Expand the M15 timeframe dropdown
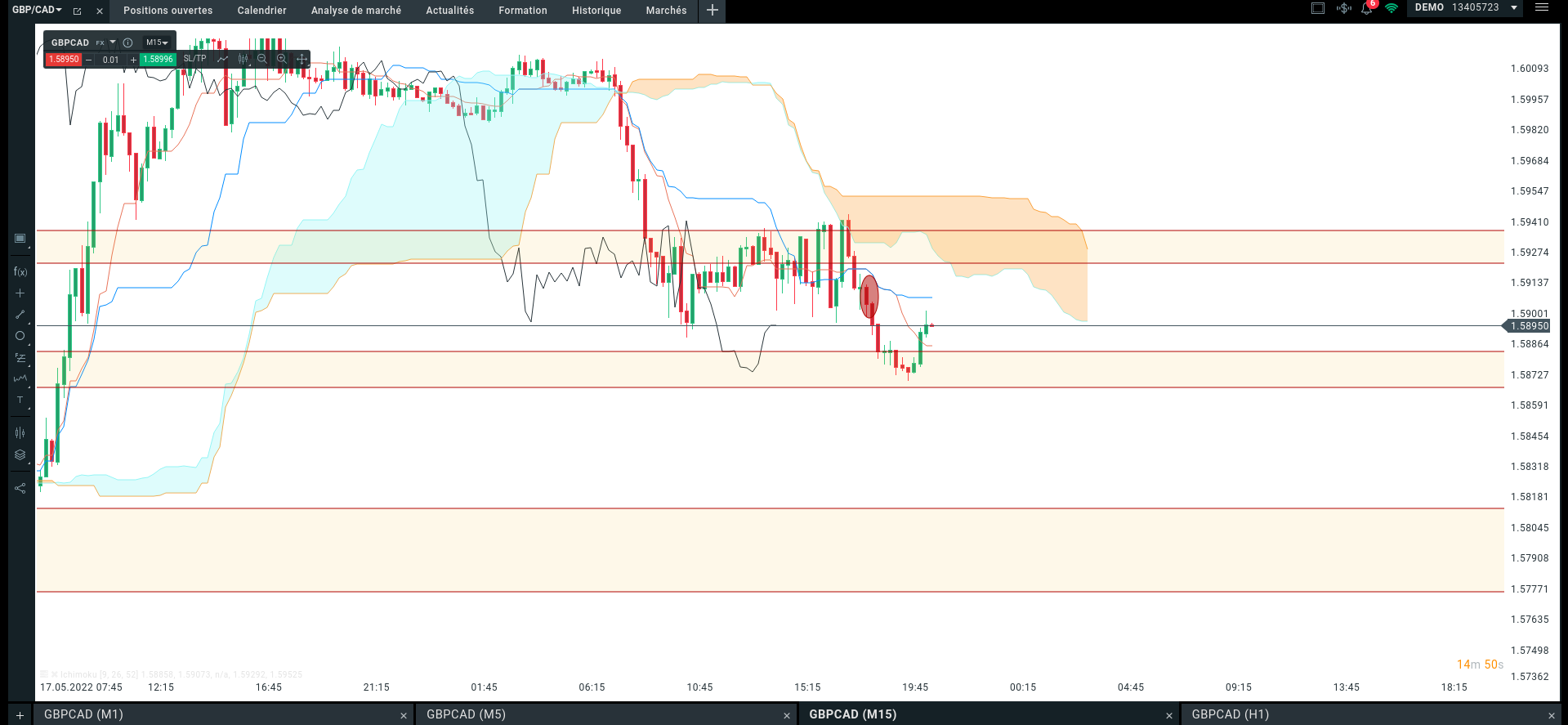Viewport: 1568px width, 725px height. [157, 43]
